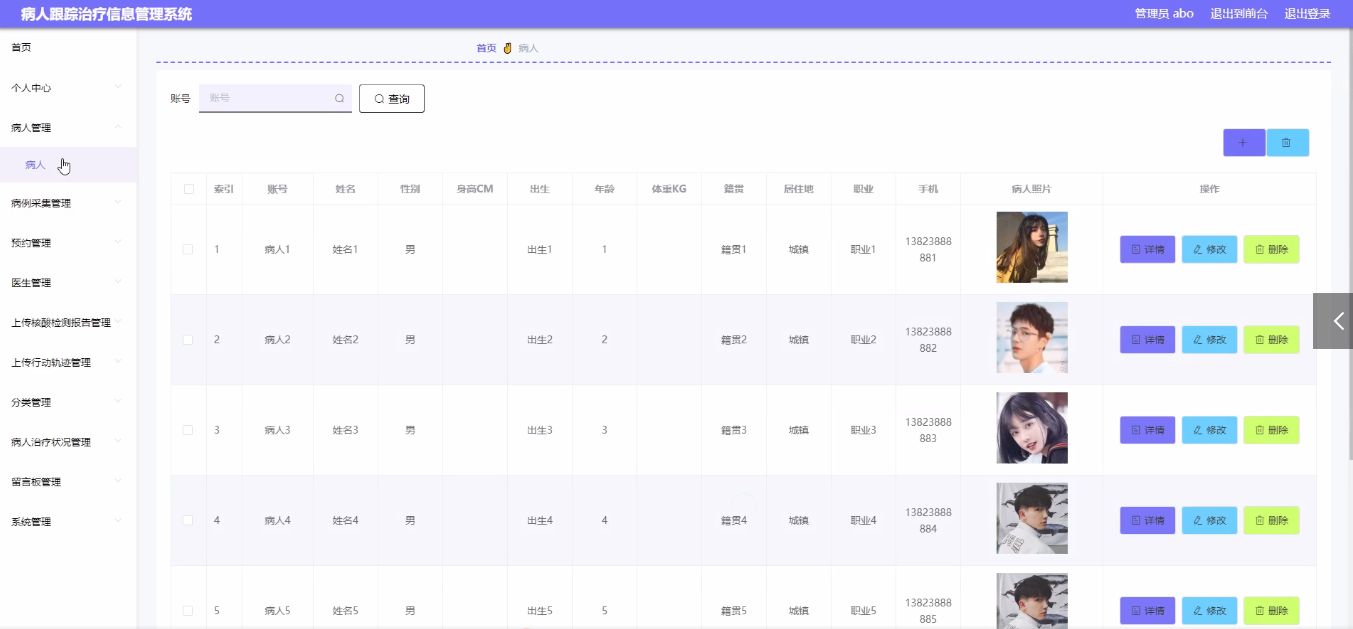Click the magnifier icon in account search field
Screen dimensions: 1353x629
pos(339,98)
